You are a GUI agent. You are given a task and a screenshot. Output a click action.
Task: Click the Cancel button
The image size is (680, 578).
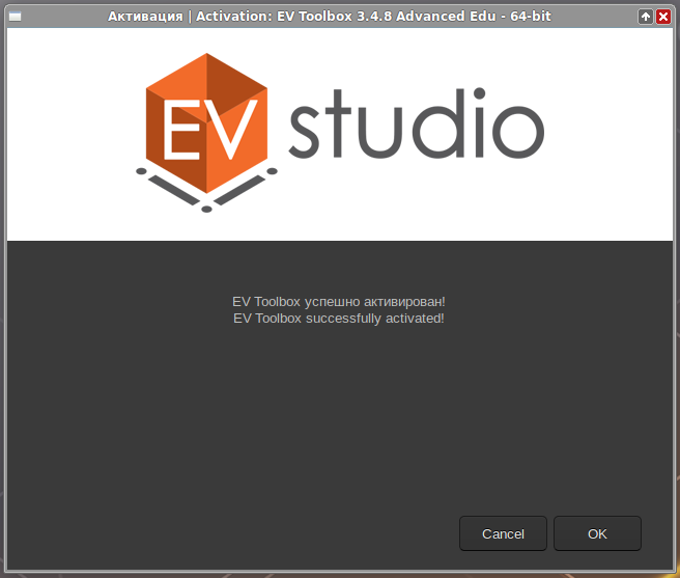[x=503, y=533]
